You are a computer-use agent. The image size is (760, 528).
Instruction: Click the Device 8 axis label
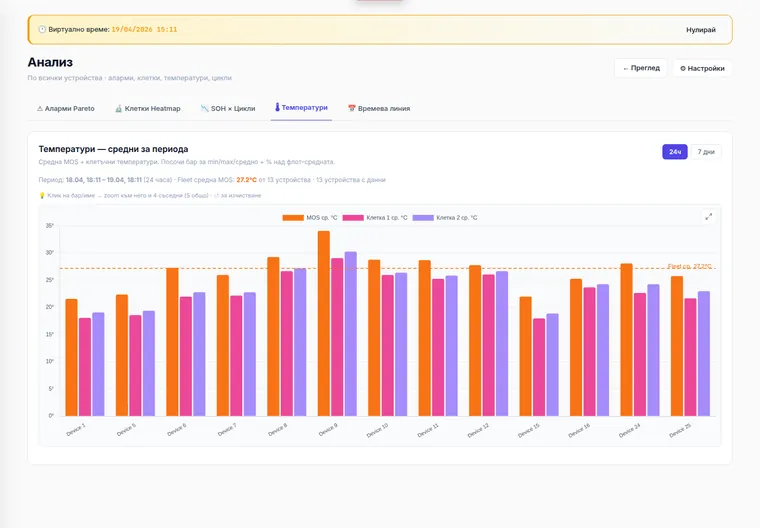[277, 430]
